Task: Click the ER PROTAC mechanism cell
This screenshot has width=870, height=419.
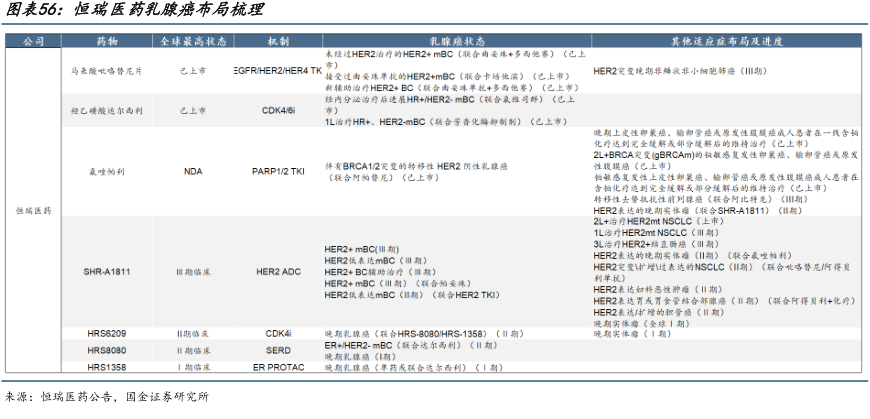Action: pyautogui.click(x=279, y=367)
